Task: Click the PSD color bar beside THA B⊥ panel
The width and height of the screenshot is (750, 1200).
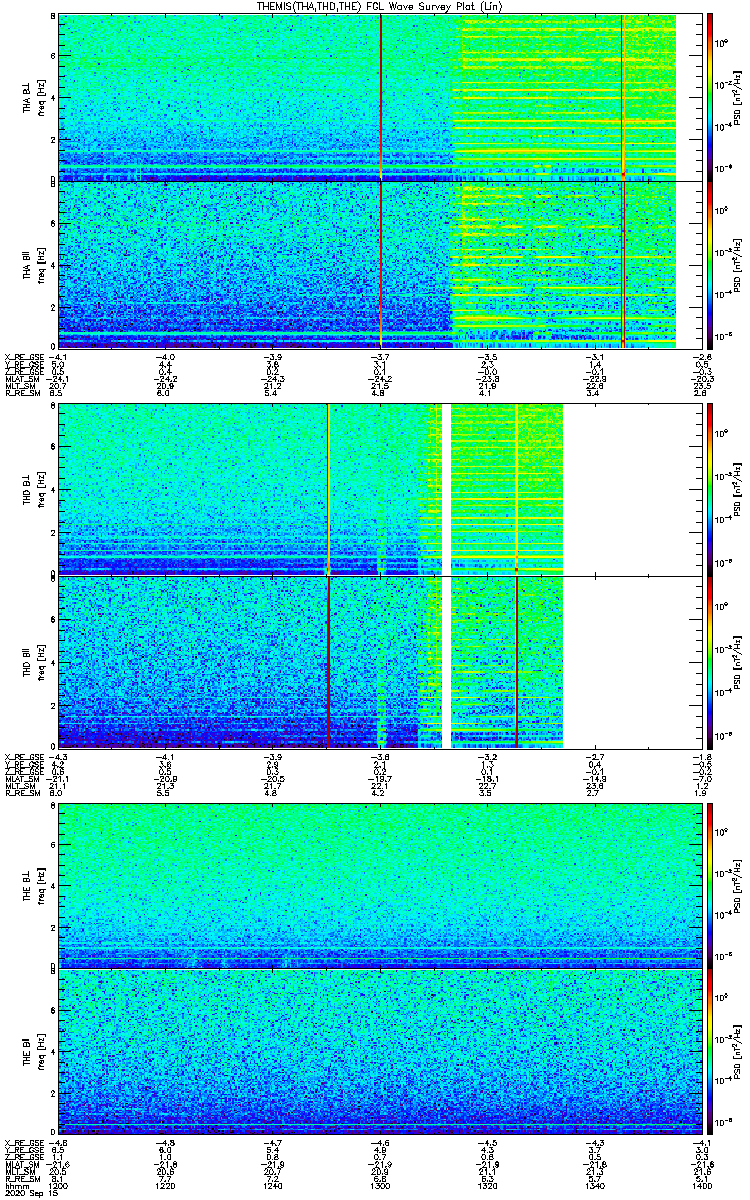Action: tap(710, 97)
